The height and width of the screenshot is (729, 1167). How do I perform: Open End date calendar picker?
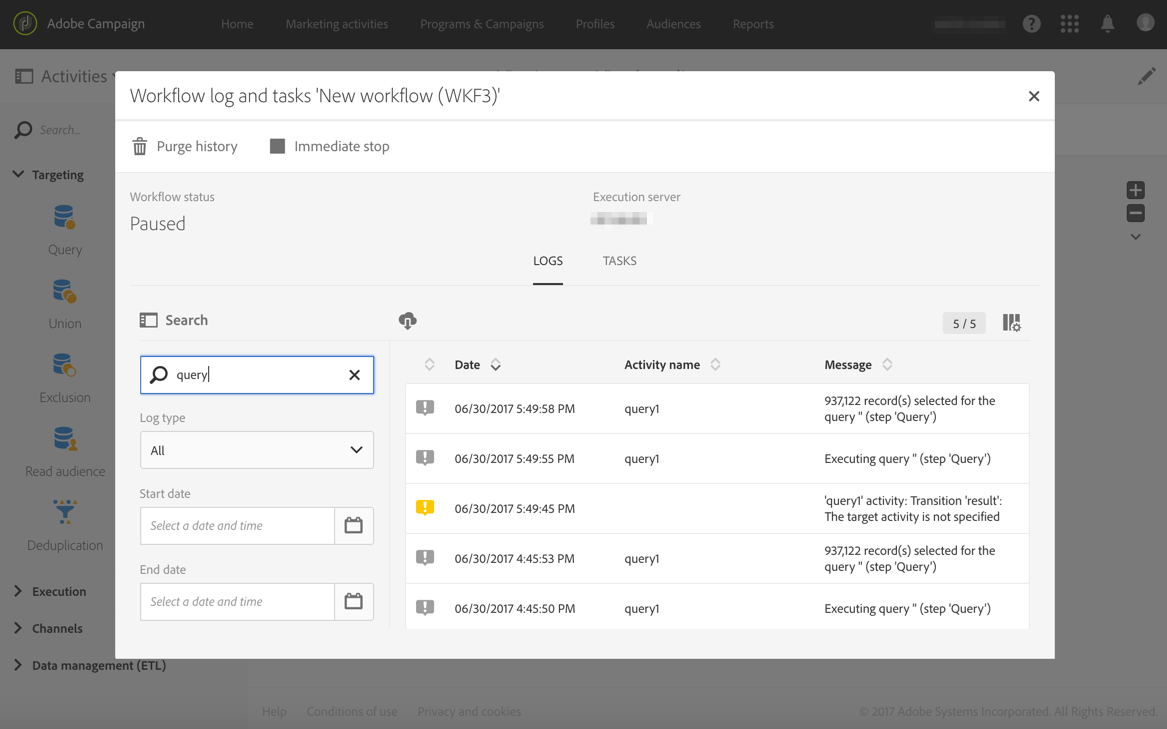(354, 602)
